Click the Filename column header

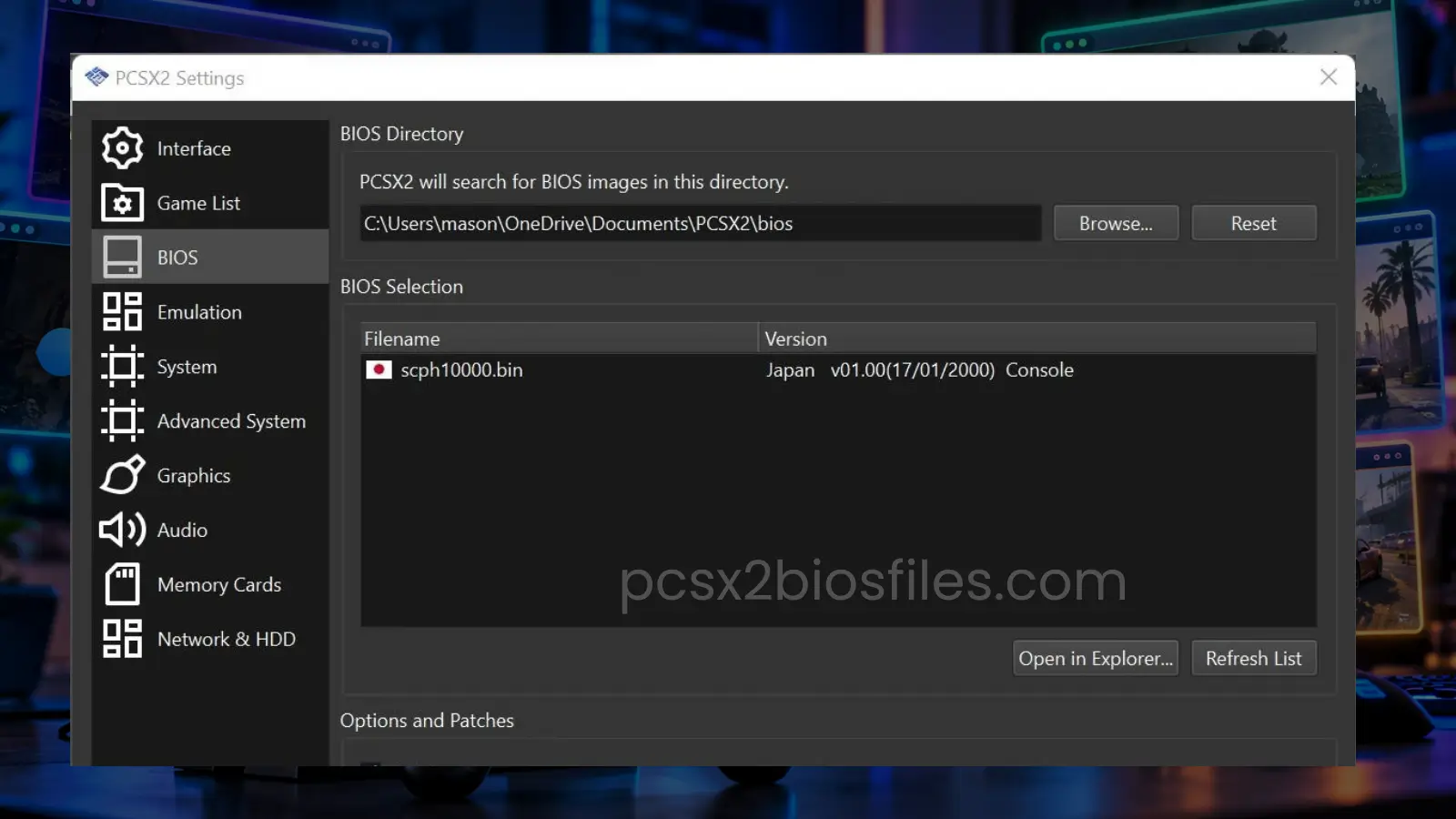[x=559, y=339]
